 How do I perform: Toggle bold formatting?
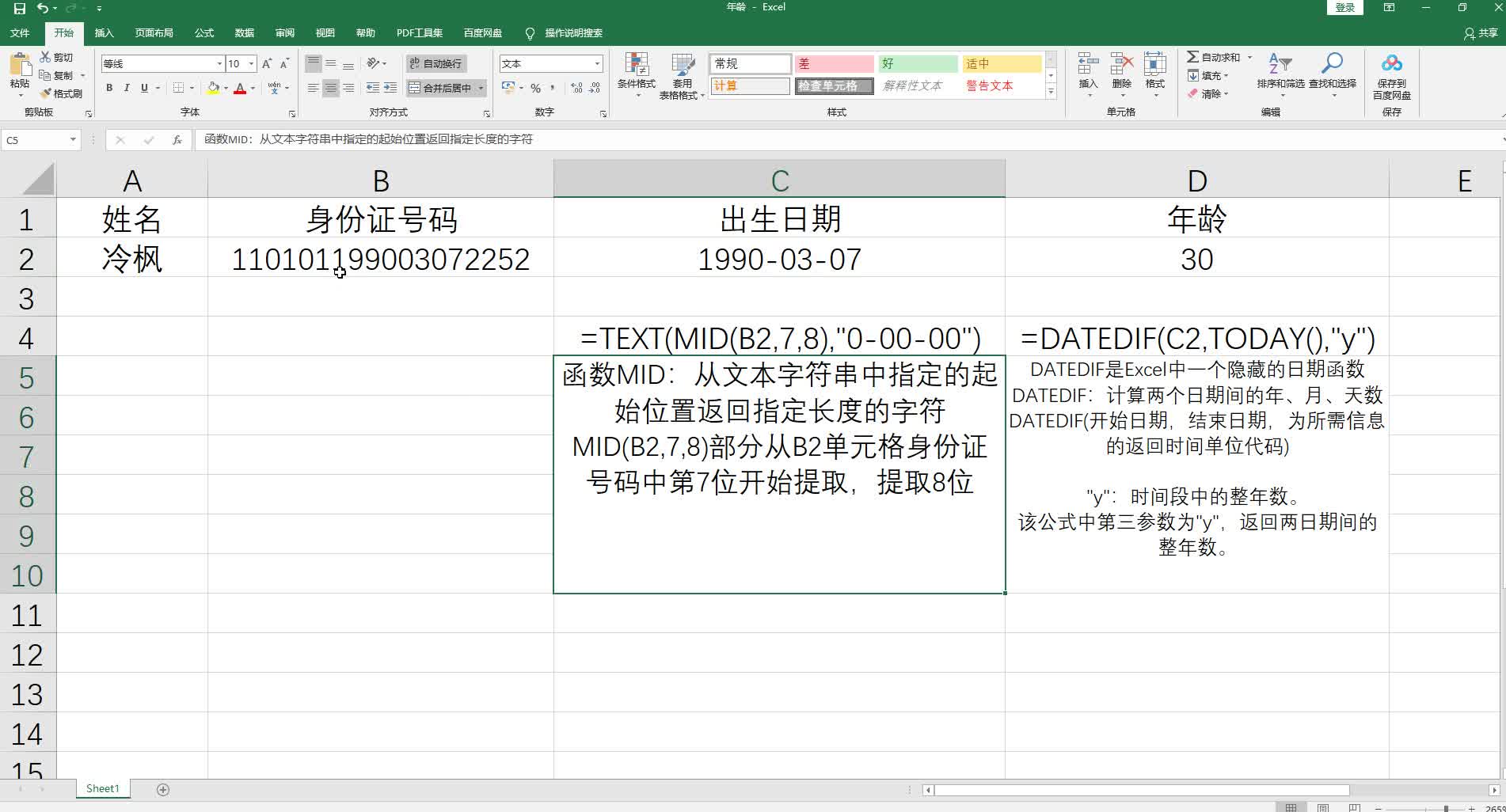coord(108,89)
